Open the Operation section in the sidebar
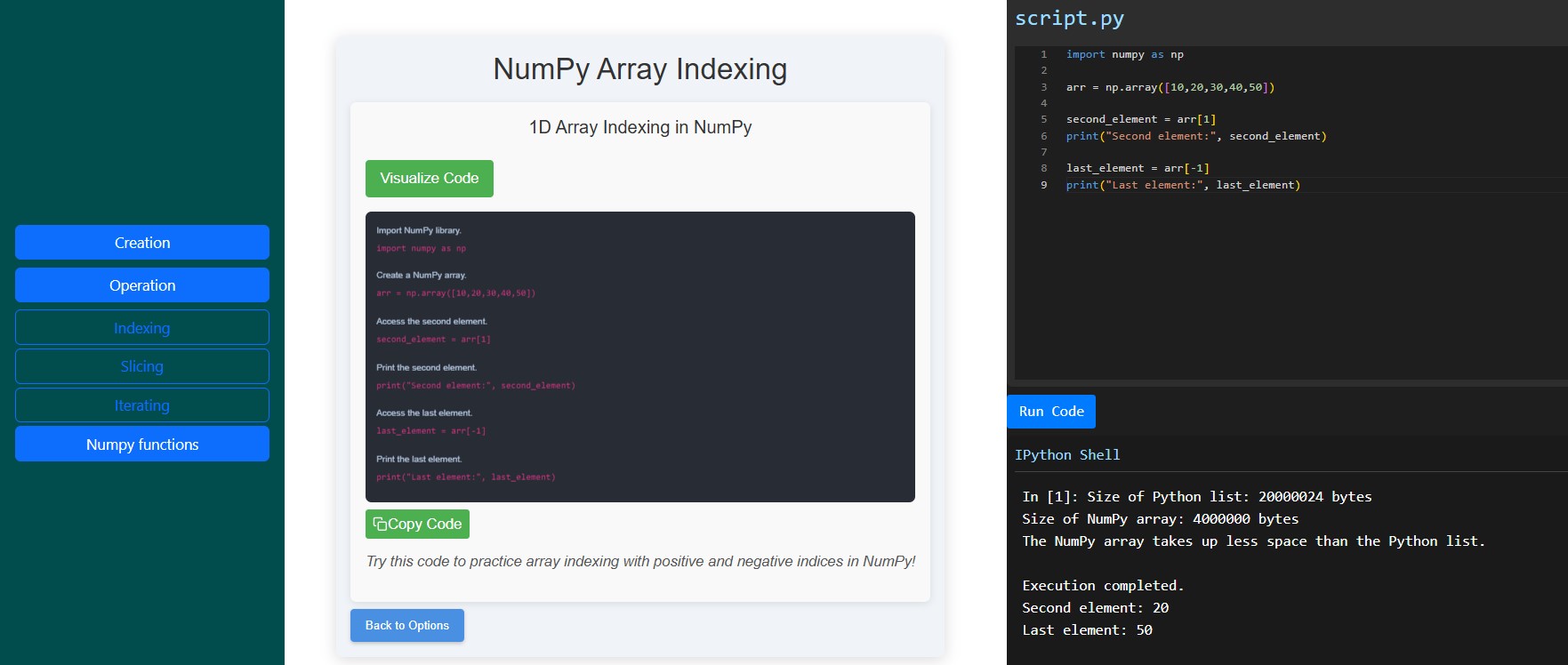This screenshot has height=665, width=1568. point(142,285)
